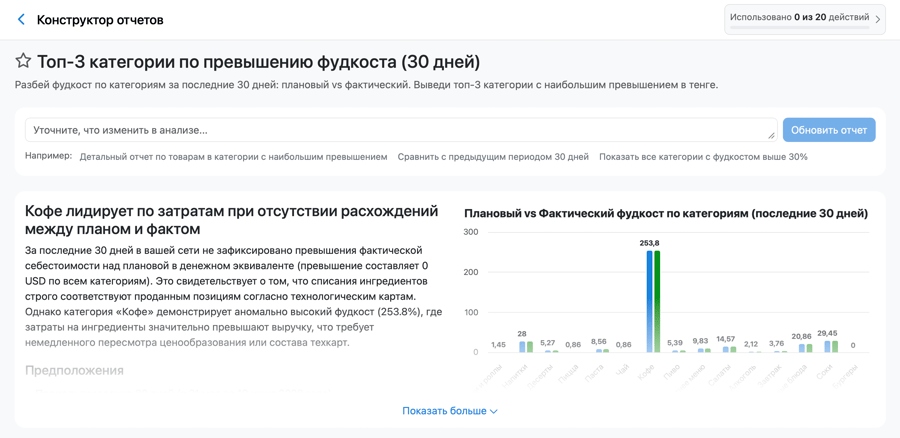
Task: Click the report title 'Топ-3 категории по превышению фудкоста'
Action: click(x=258, y=61)
